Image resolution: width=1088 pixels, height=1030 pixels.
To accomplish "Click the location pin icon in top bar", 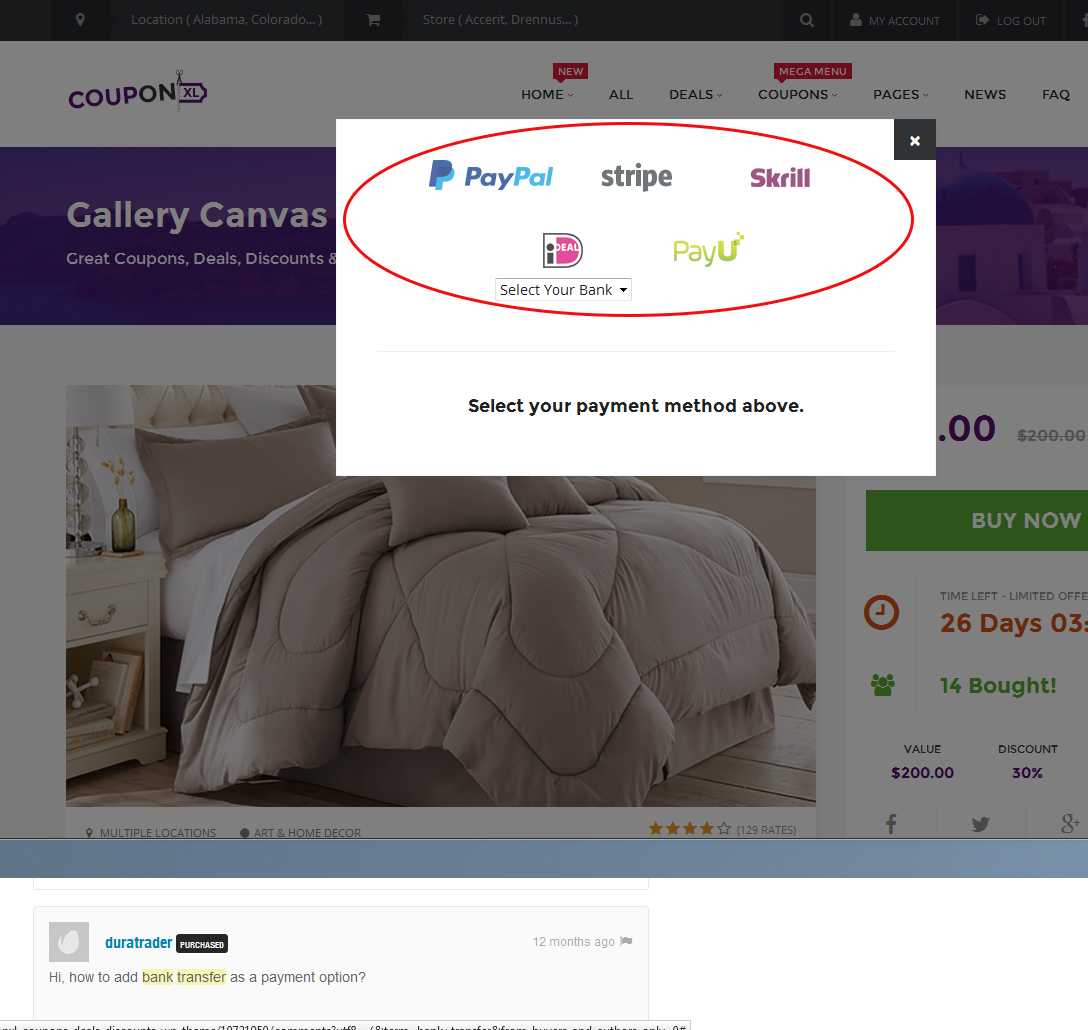I will pos(80,20).
